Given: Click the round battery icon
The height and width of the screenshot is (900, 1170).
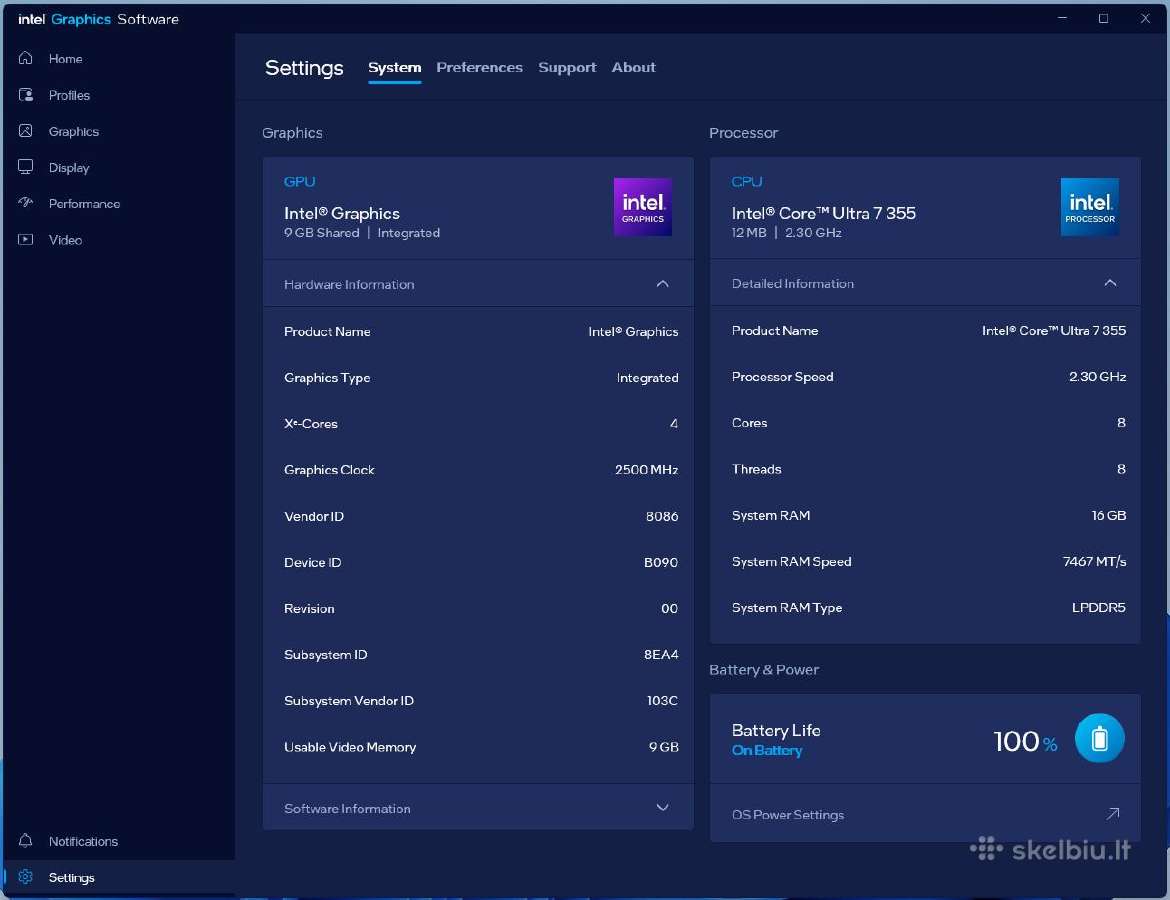Looking at the screenshot, I should coord(1099,739).
